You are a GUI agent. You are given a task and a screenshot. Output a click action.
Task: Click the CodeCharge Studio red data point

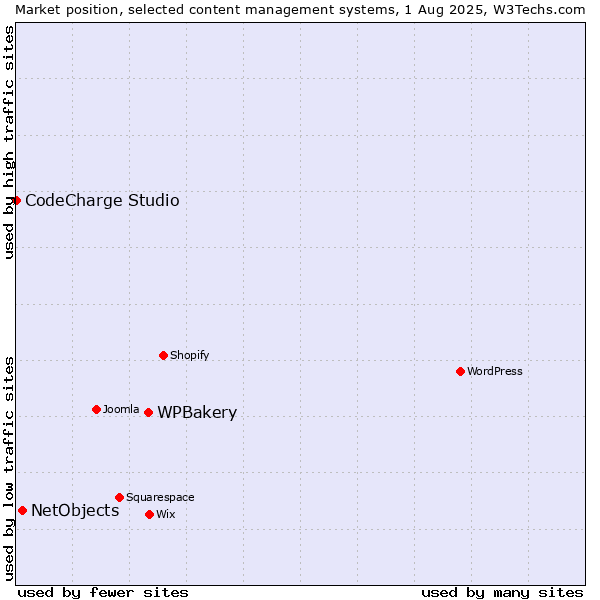coord(16,201)
